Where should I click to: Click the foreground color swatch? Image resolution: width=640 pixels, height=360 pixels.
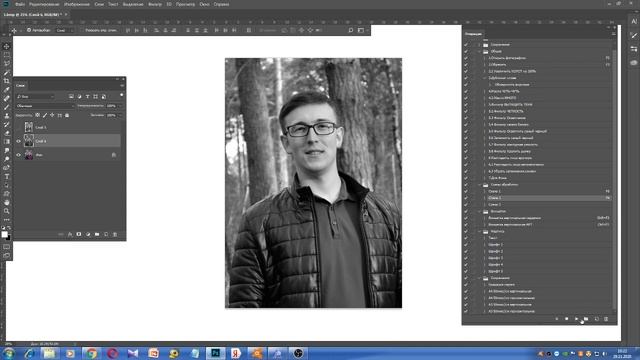coord(4,234)
